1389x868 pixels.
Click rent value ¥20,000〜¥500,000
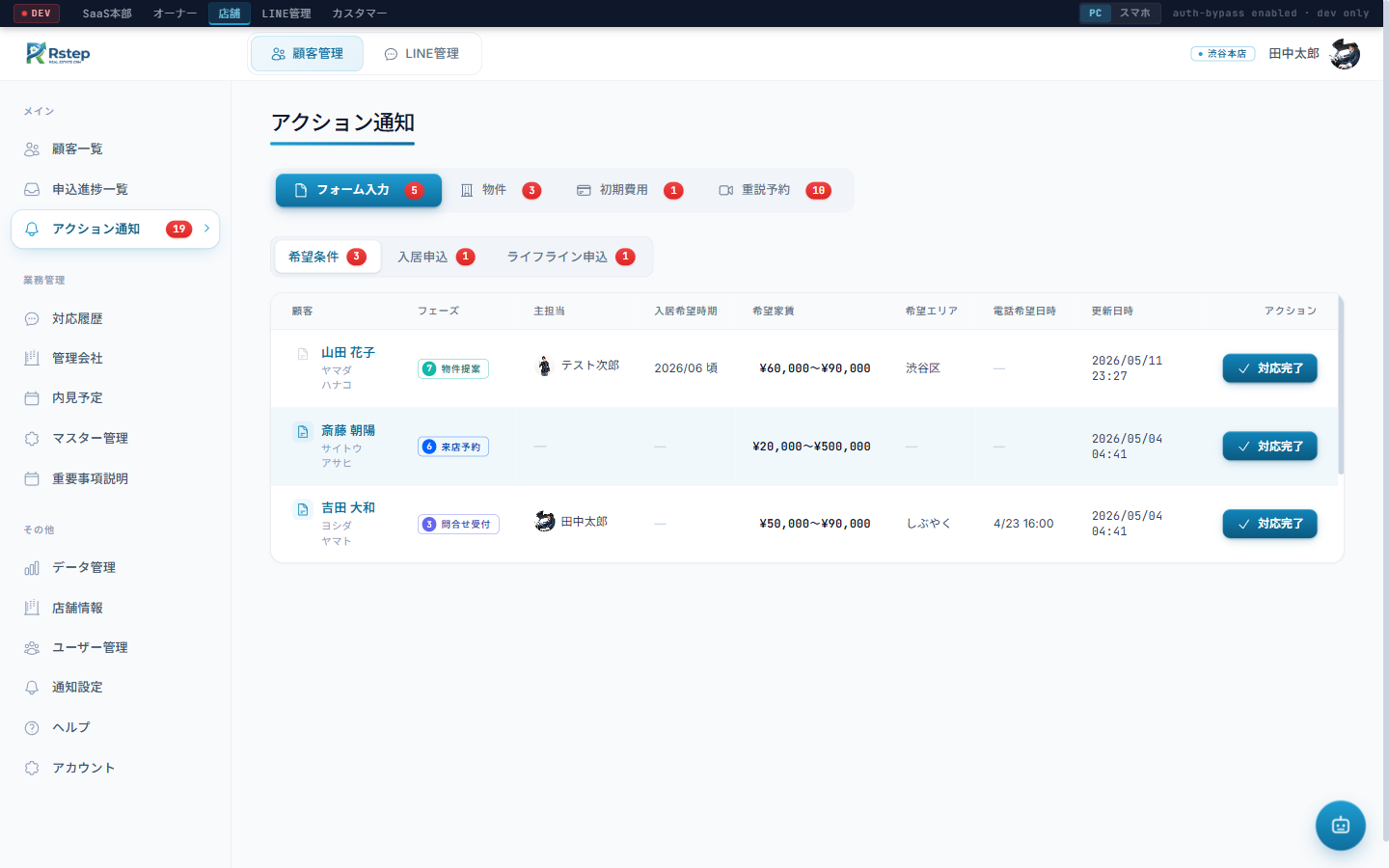pos(811,447)
